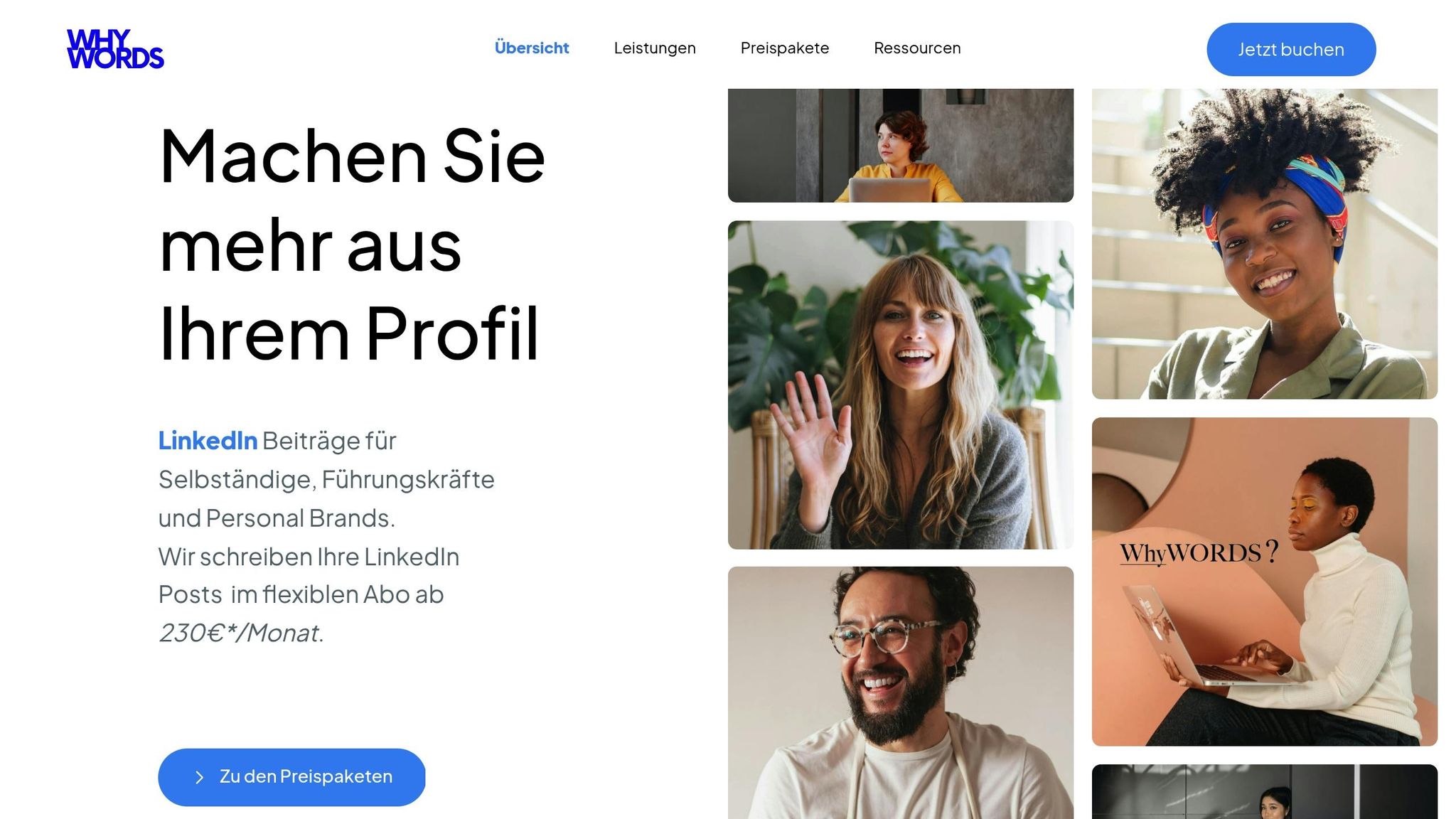Open the Preispakete navigation link
Screen dimensions: 1456x819
tap(785, 48)
